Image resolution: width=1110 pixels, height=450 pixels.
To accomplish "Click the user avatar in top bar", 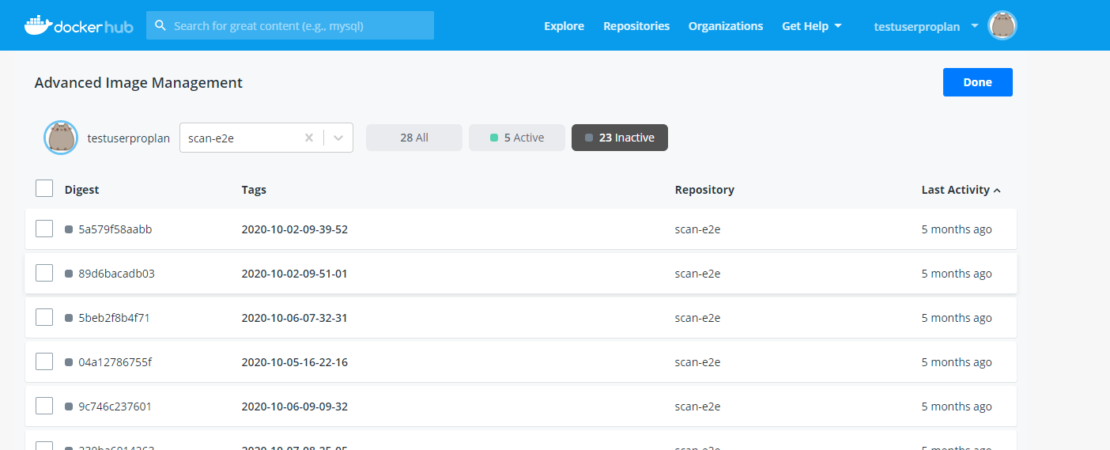I will point(1002,26).
